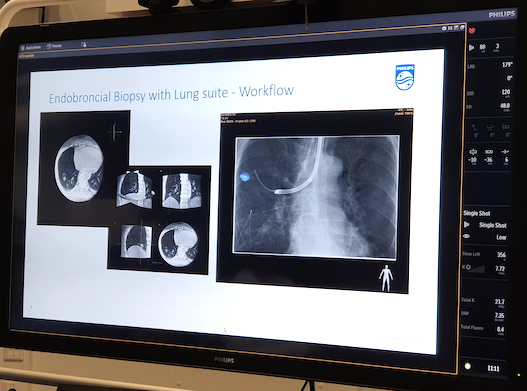The width and height of the screenshot is (527, 391).
Task: Click the table pivot angle icon
Action: pos(506,127)
